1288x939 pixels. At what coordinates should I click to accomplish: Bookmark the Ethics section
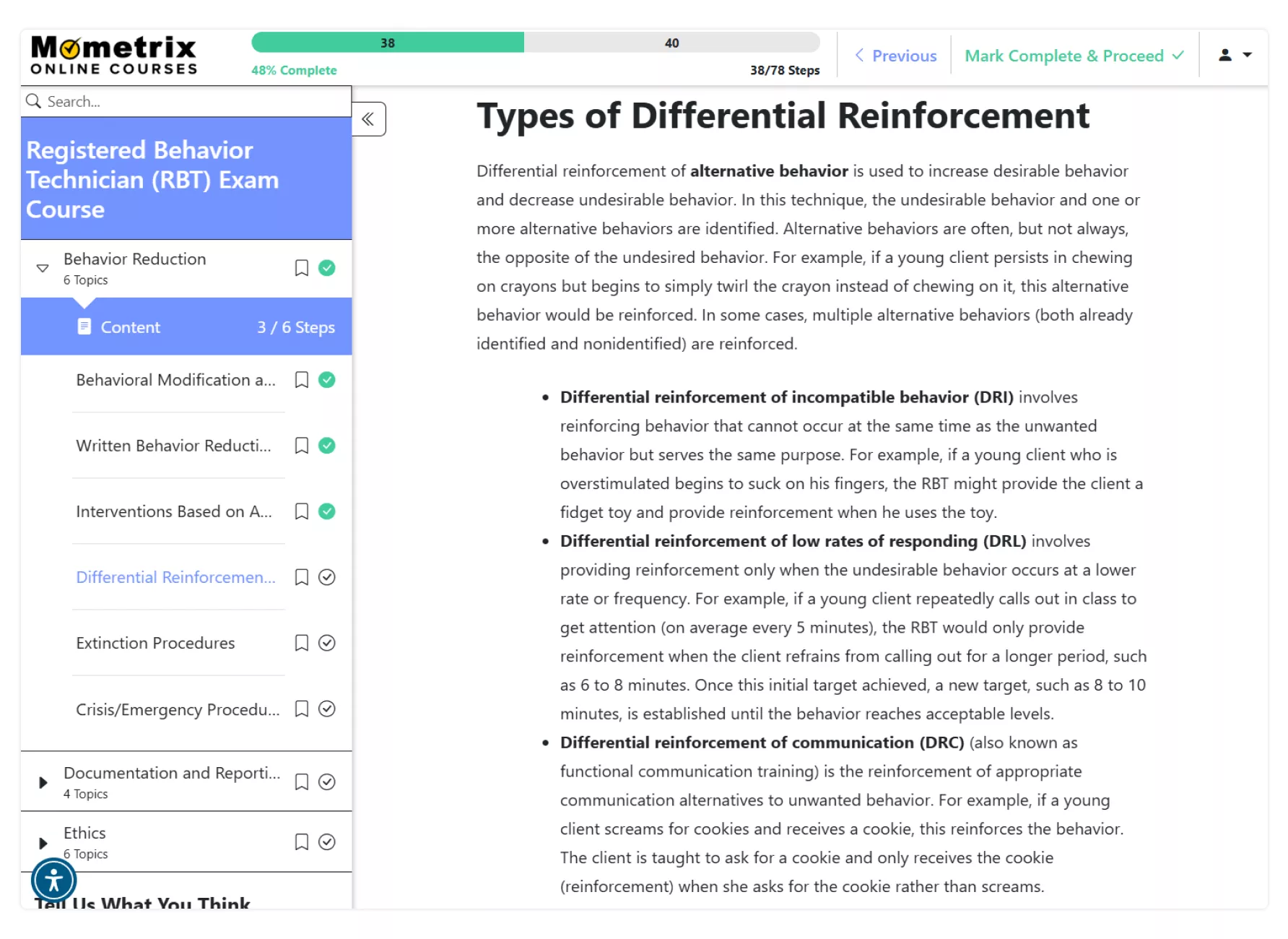(x=302, y=842)
